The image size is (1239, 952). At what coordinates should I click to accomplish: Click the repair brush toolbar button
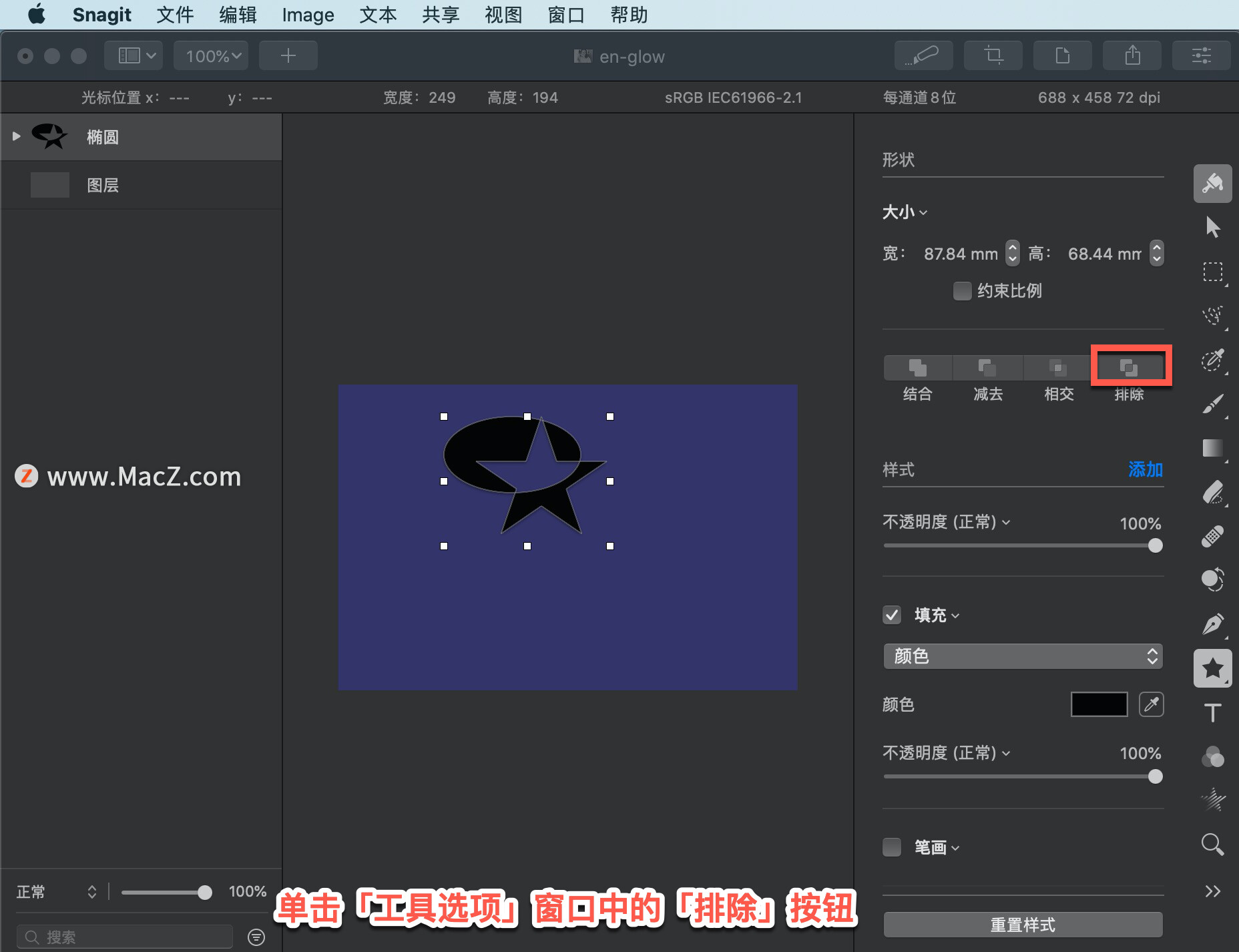[923, 55]
